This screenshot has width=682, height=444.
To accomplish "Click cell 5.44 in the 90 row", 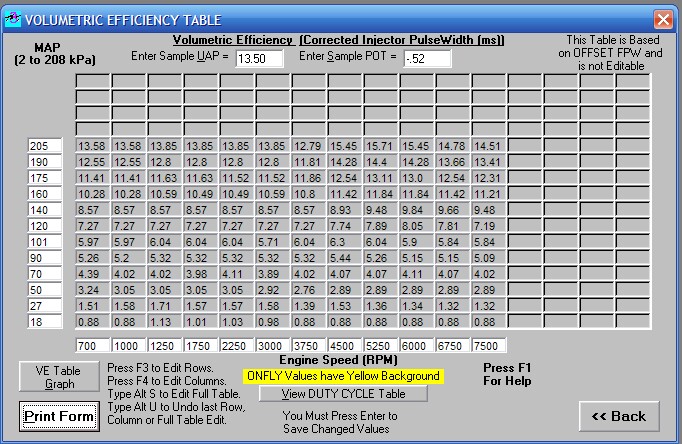I will pyautogui.click(x=345, y=258).
